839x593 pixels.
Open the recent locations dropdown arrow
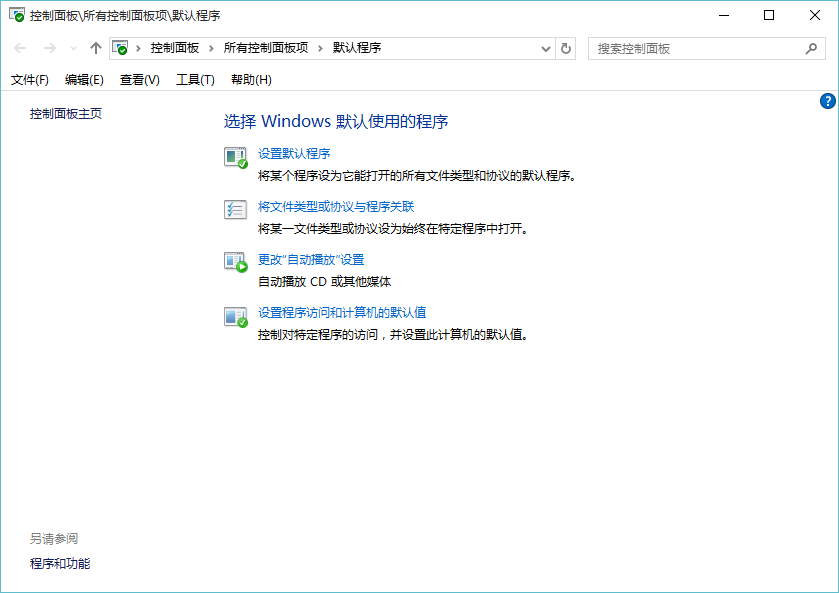coord(73,48)
